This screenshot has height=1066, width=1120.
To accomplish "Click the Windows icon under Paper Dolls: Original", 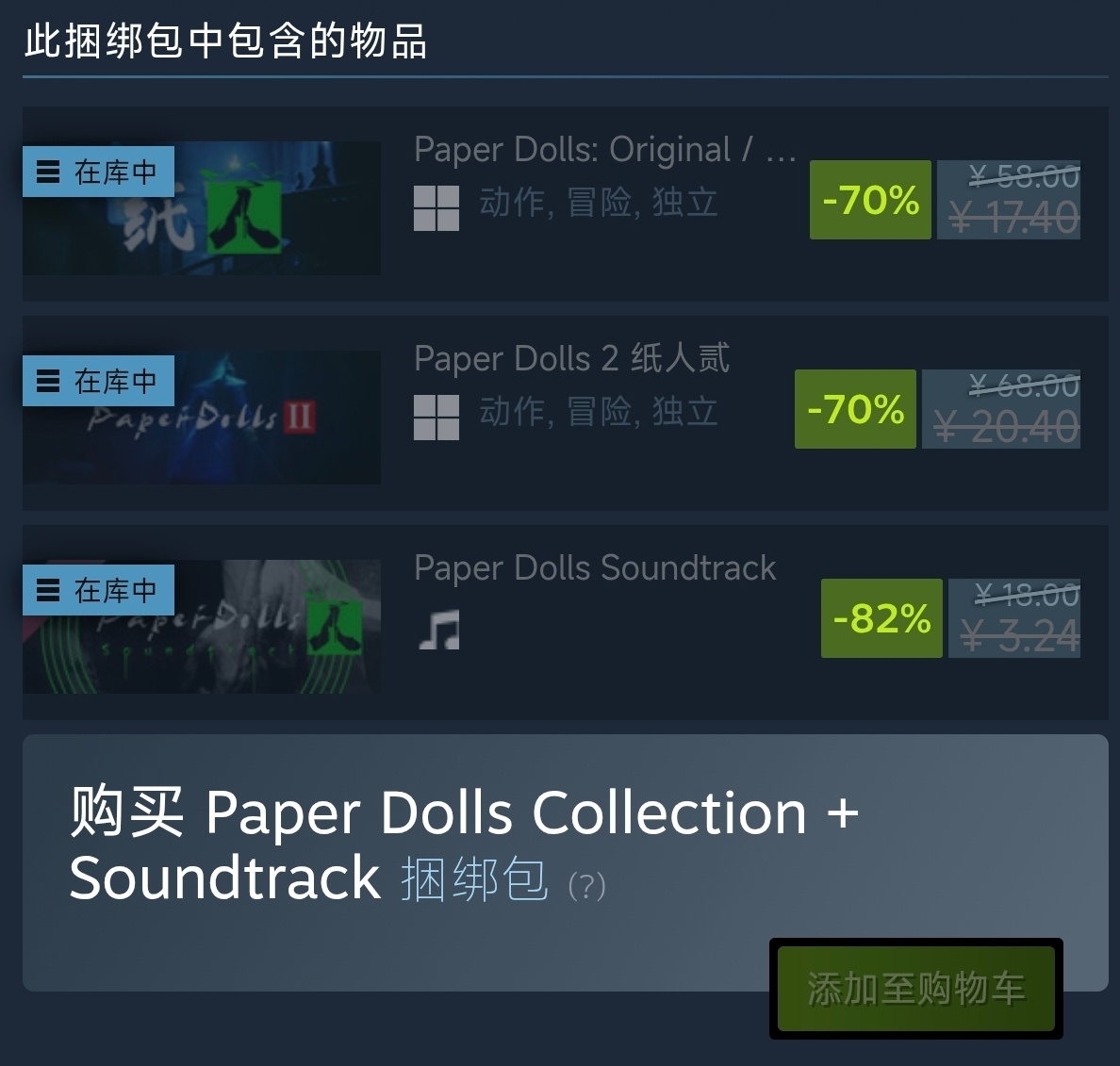I will click(436, 208).
